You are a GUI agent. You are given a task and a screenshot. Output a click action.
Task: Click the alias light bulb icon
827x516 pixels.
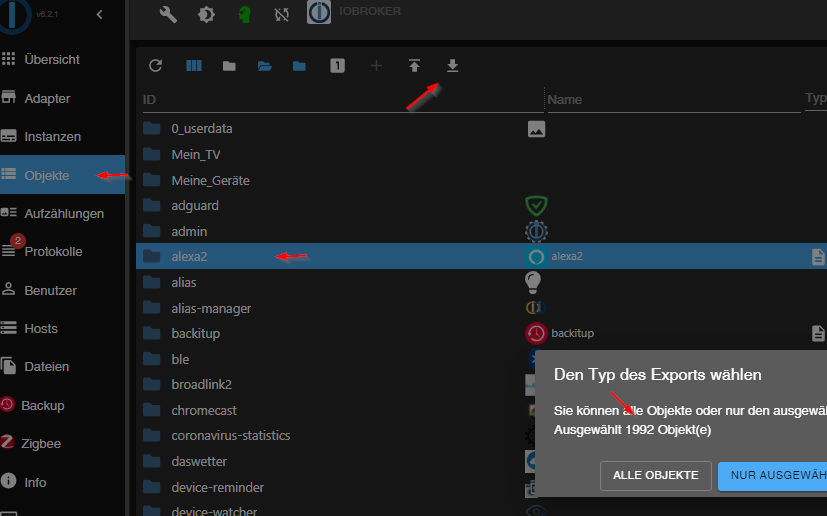click(533, 282)
